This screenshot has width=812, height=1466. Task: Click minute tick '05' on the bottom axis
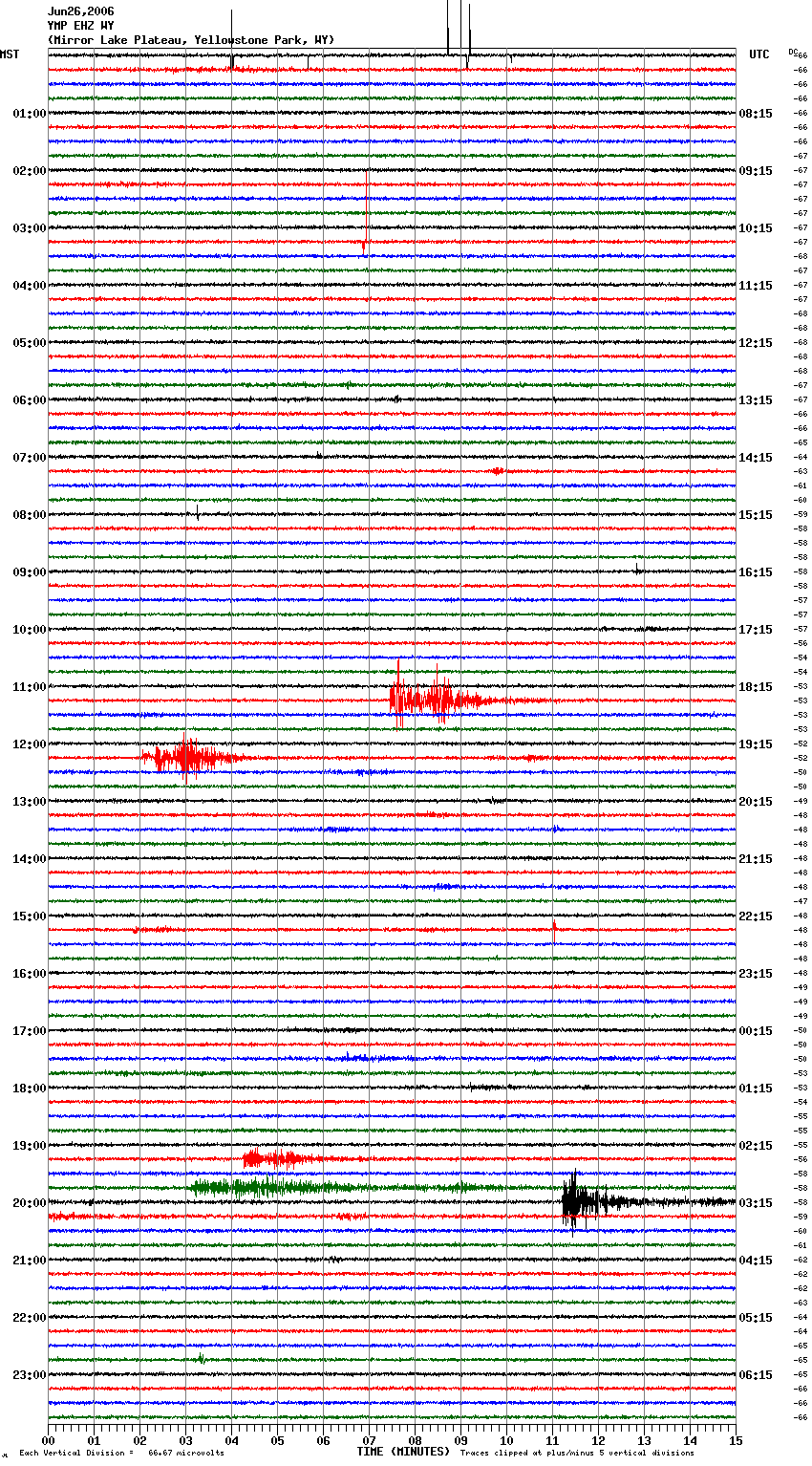(x=277, y=1440)
